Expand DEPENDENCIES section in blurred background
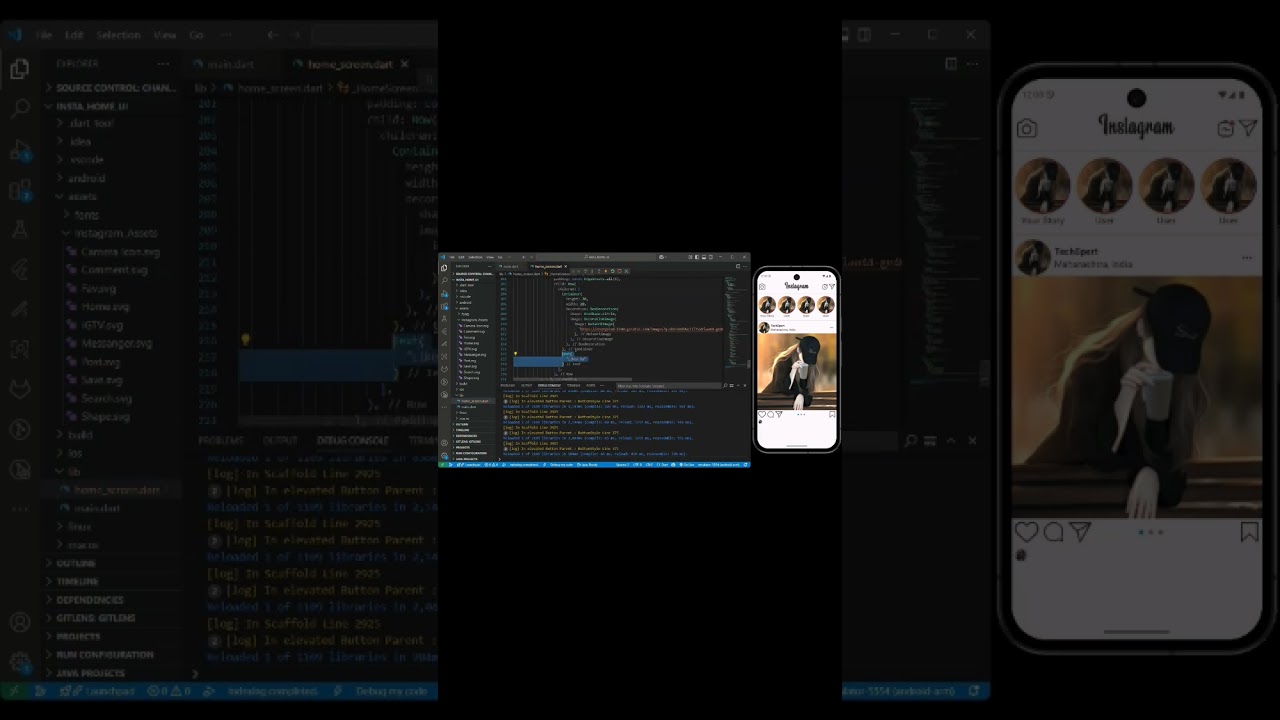 pos(112,600)
